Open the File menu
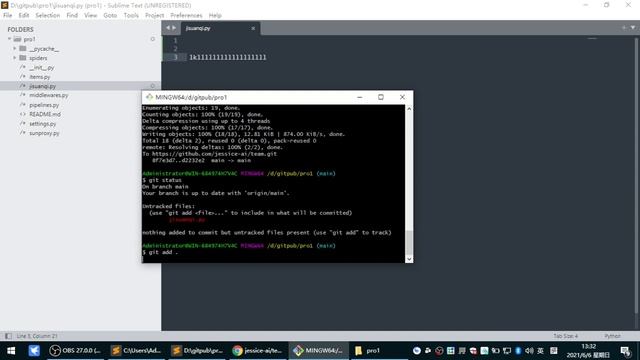 7,16
